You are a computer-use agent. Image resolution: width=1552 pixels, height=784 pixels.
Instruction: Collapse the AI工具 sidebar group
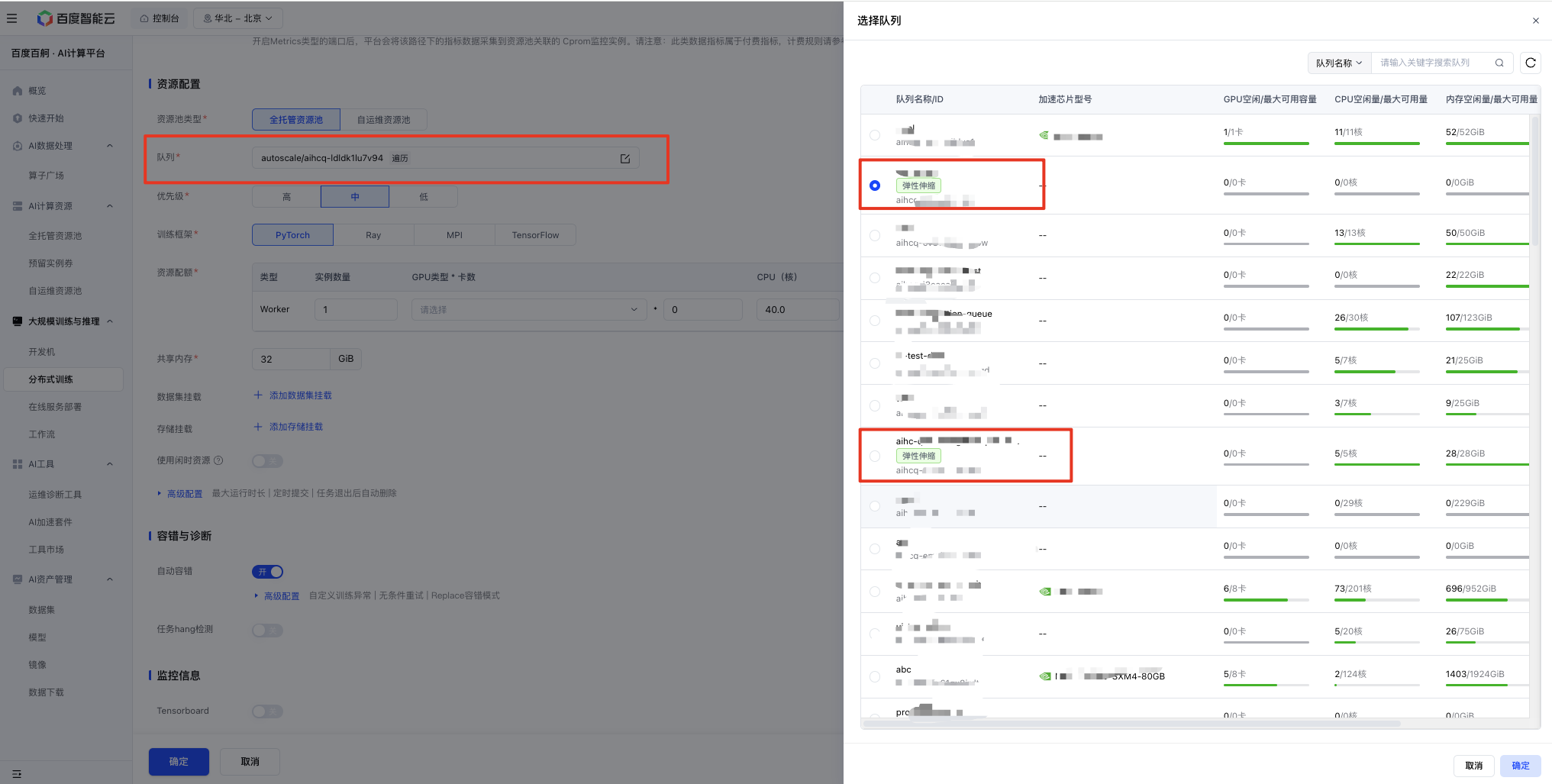110,464
